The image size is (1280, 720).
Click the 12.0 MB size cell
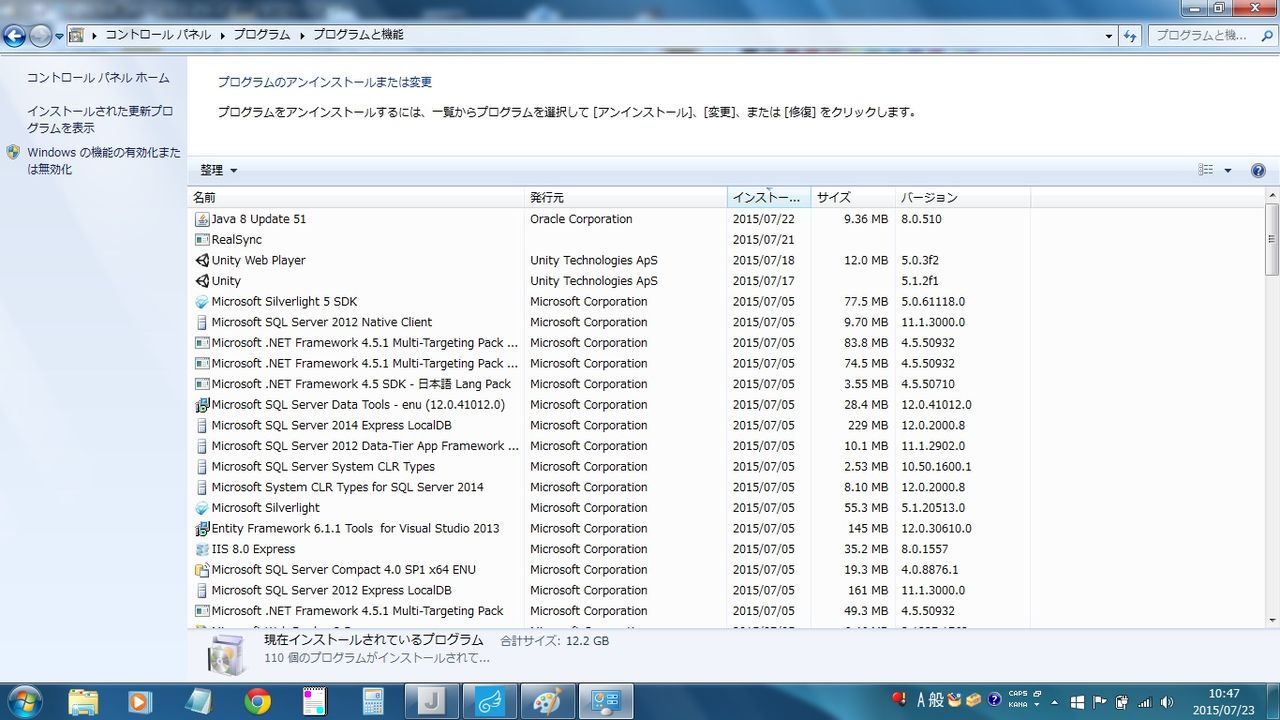pos(866,260)
